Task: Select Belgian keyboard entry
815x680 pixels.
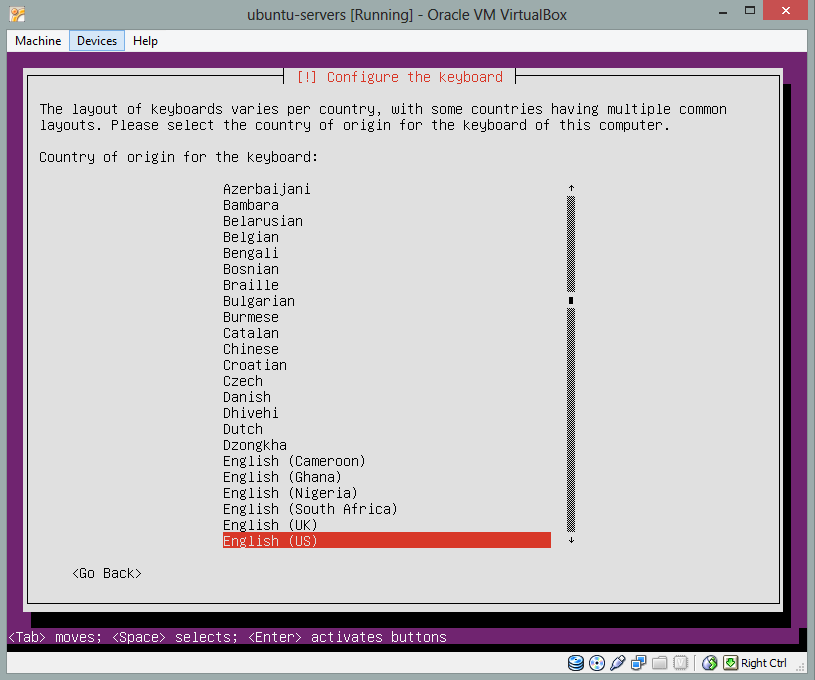Action: [251, 237]
